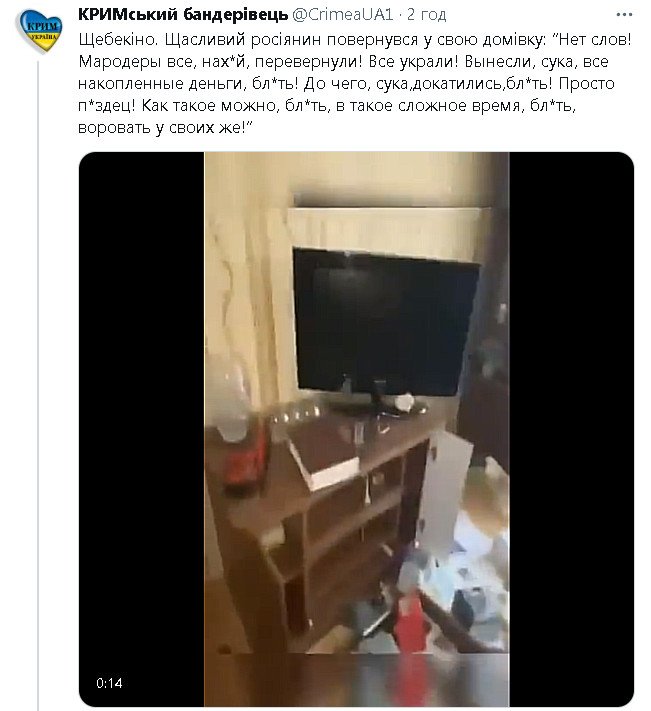Screen dimensions: 651x711
Task: Click the "Нет слов!" quote in the tweet
Action: tap(593, 39)
